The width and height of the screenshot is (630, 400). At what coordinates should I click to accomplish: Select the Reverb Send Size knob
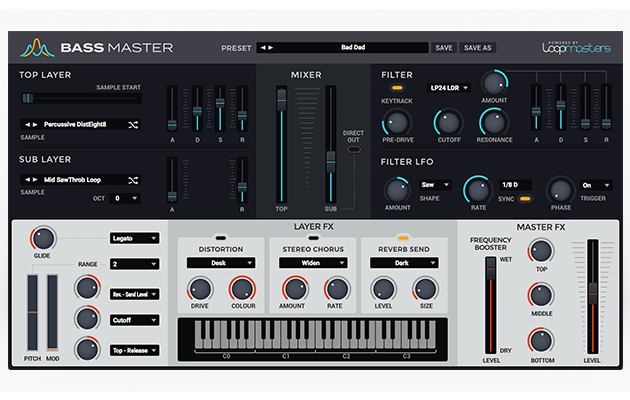pyautogui.click(x=424, y=289)
